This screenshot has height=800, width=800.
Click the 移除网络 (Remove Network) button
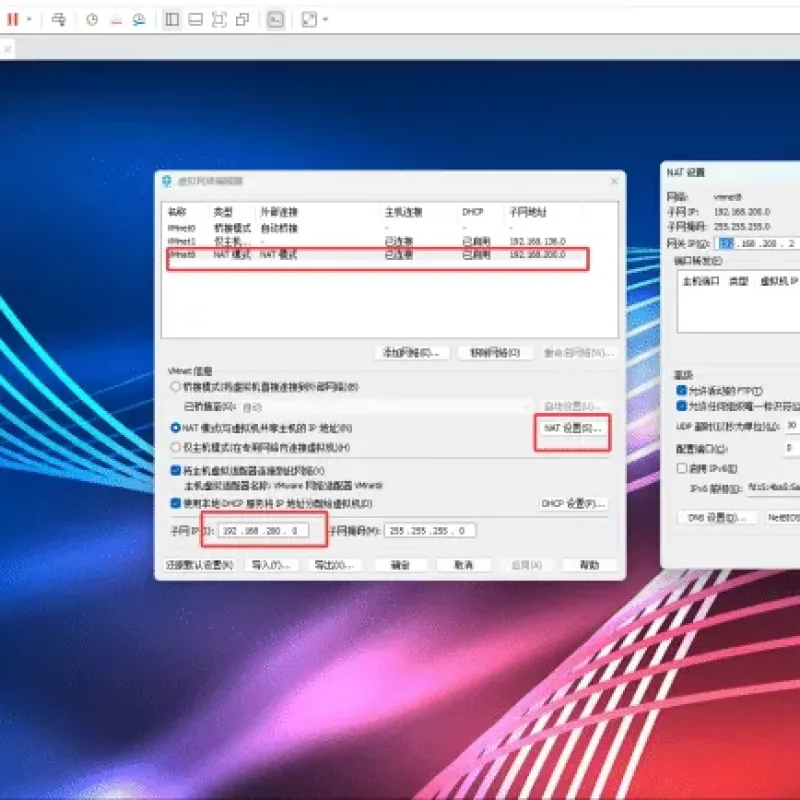click(495, 353)
